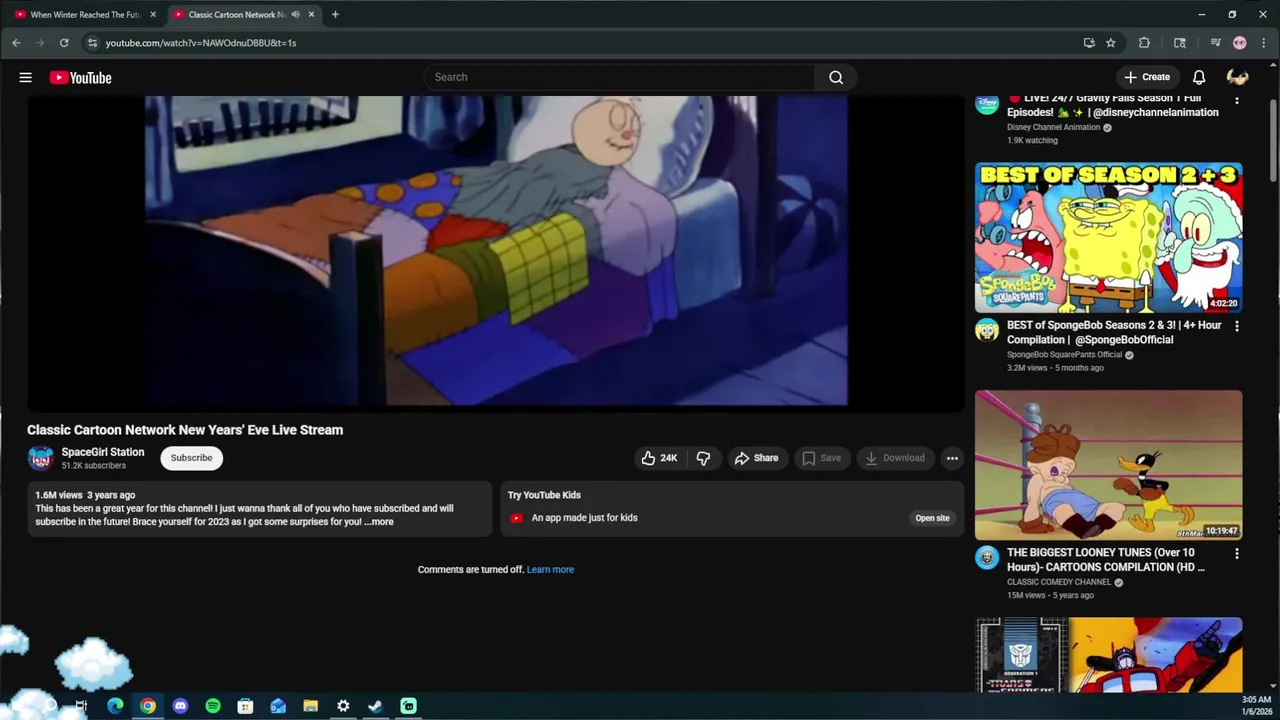Open the Chrome profile avatar
This screenshot has width=1280, height=720.
click(1240, 43)
